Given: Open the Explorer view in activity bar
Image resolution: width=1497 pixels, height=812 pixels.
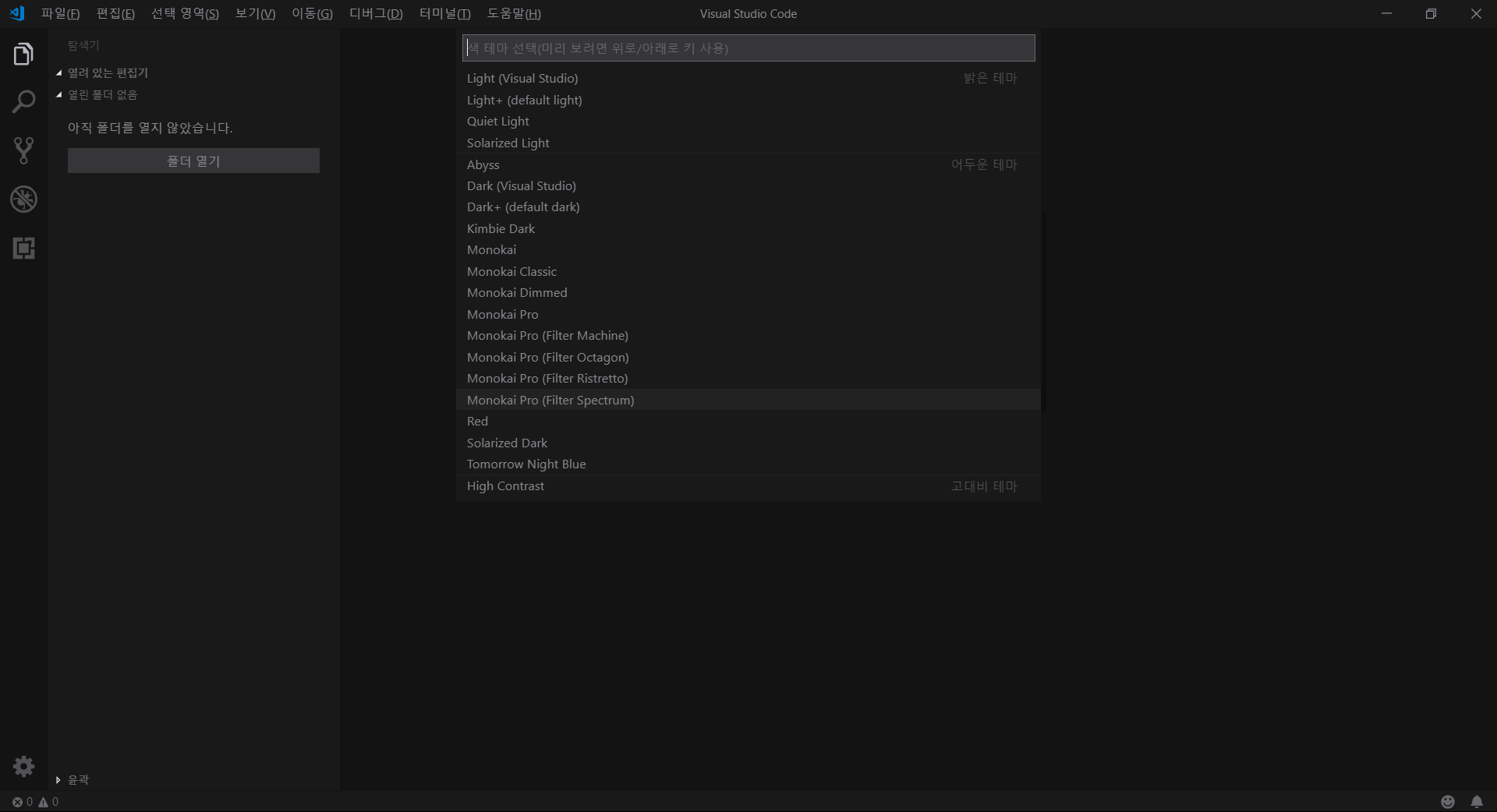Looking at the screenshot, I should pos(23,54).
